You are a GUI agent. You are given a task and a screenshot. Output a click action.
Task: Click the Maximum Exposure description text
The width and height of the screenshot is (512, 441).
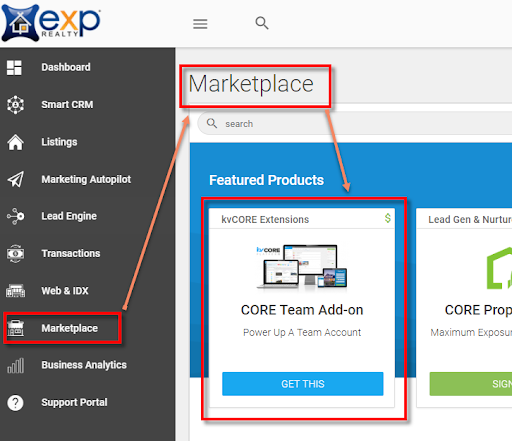tap(471, 332)
